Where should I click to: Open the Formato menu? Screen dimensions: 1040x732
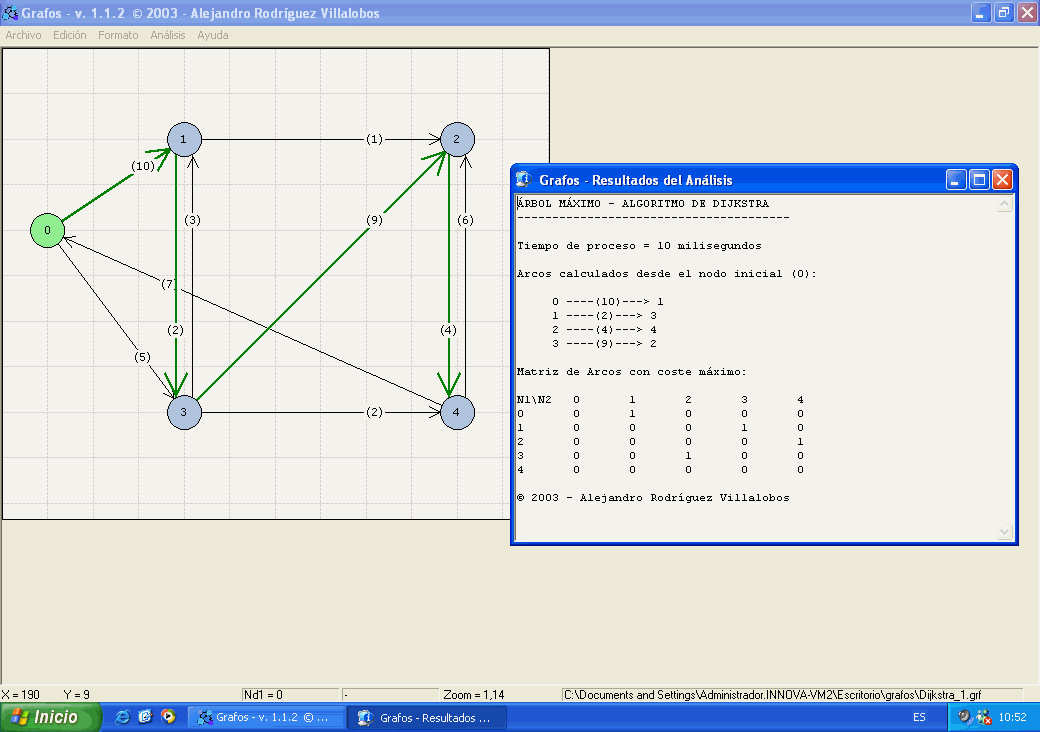click(x=118, y=35)
